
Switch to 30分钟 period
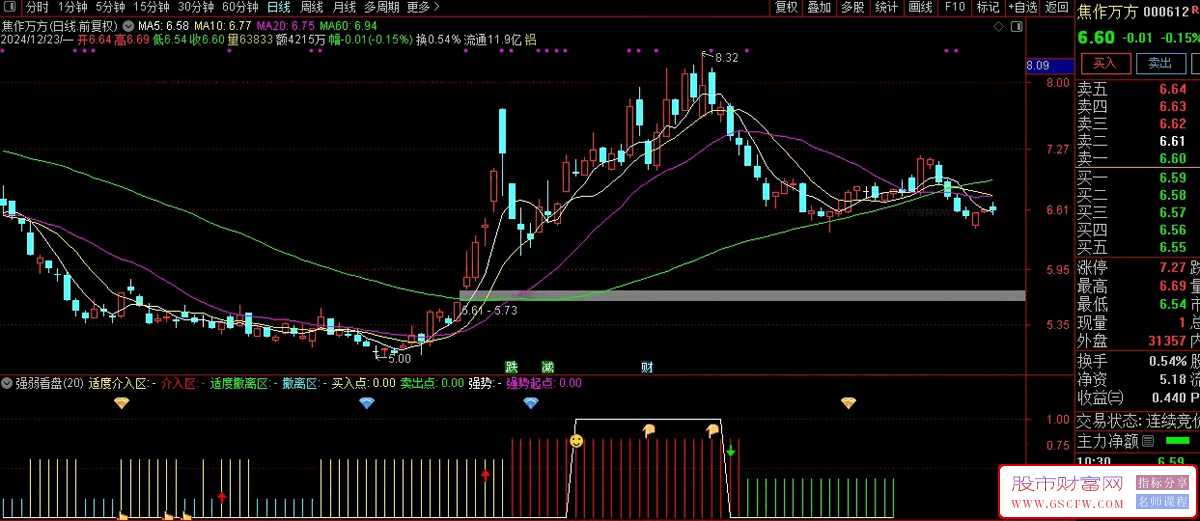196,7
